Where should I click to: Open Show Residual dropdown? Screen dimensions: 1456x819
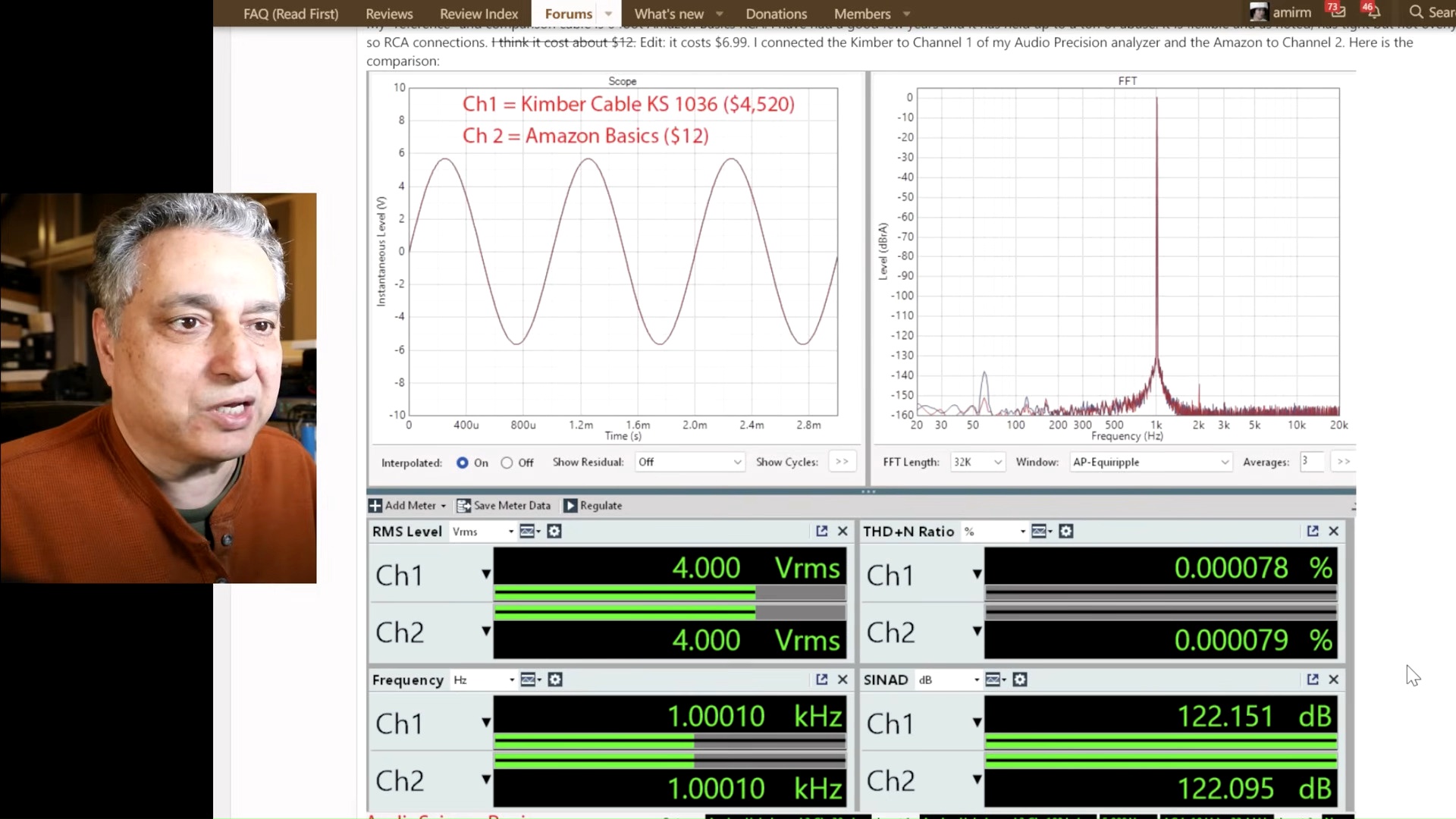689,462
